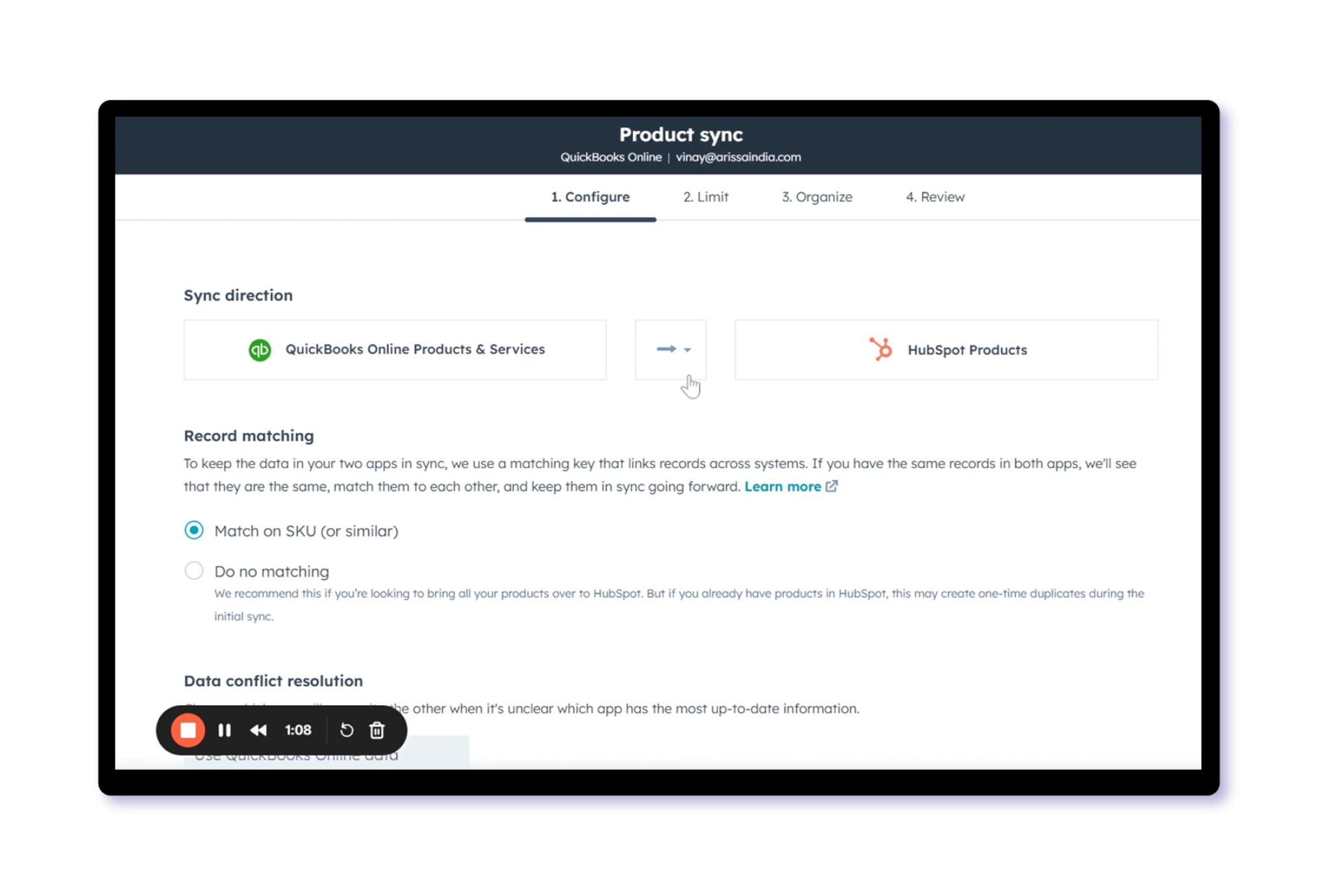The height and width of the screenshot is (896, 1320).
Task: Click the HubSpot Products box
Action: tap(946, 349)
